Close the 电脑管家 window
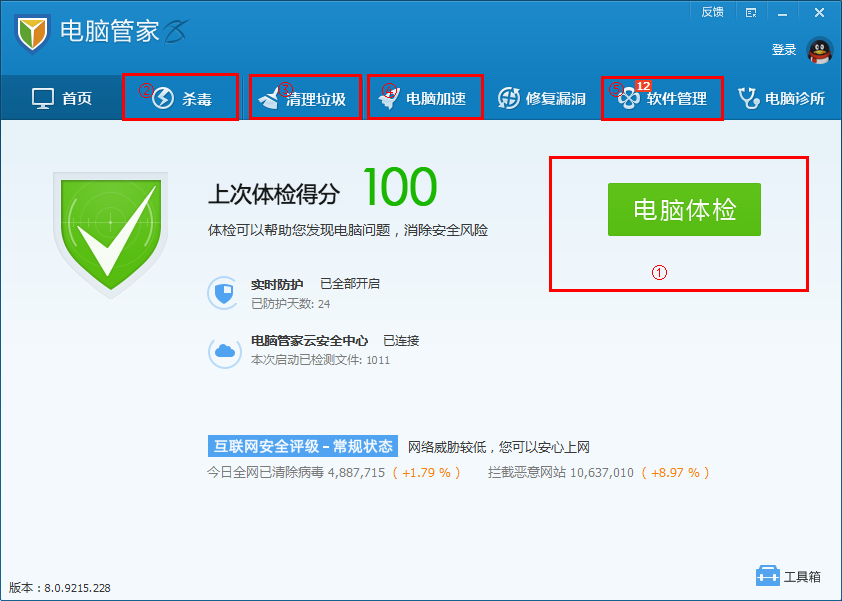The image size is (842, 601). coord(819,12)
